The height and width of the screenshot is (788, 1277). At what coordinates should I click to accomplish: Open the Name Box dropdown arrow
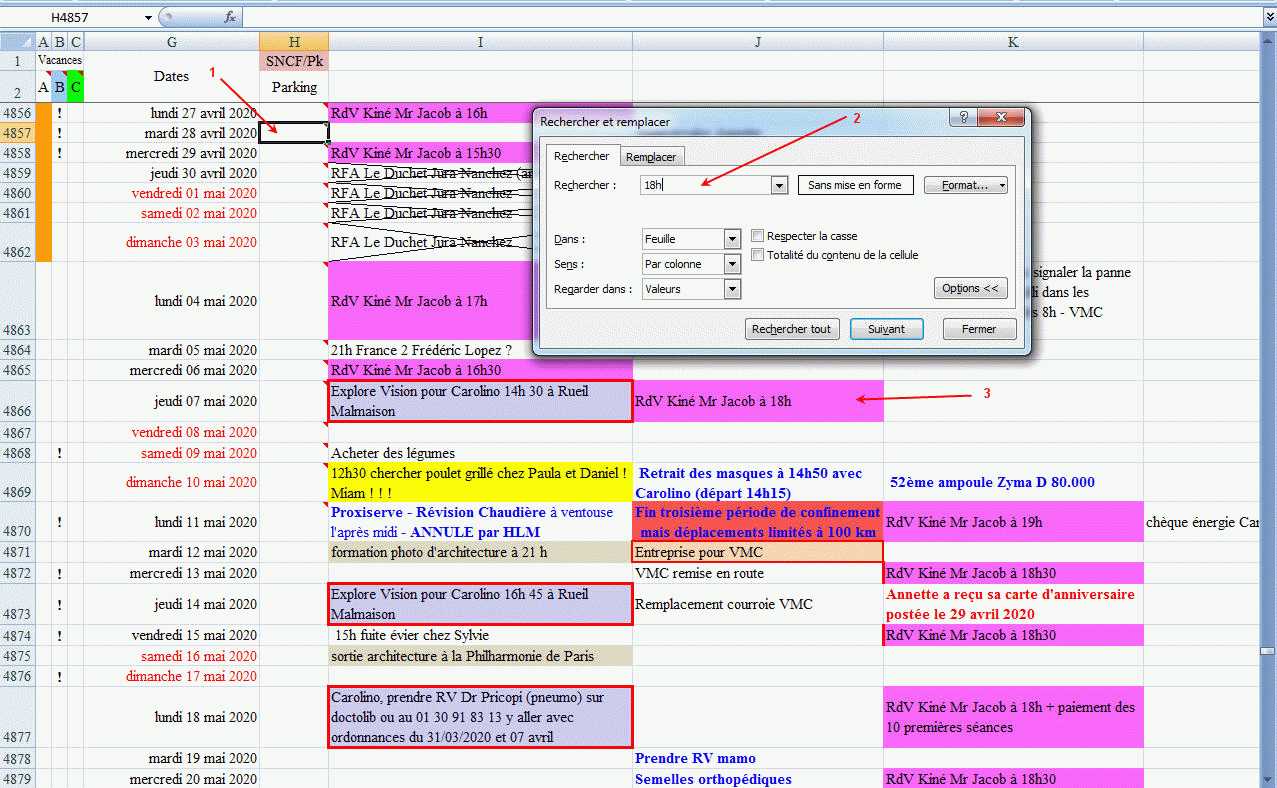148,17
